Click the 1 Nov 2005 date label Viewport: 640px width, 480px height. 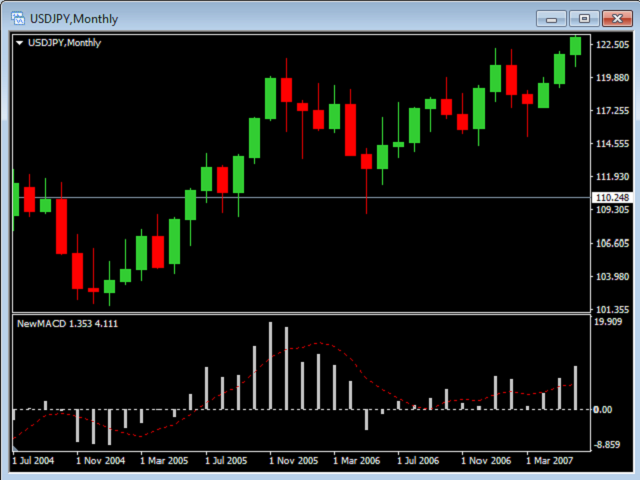pos(293,461)
